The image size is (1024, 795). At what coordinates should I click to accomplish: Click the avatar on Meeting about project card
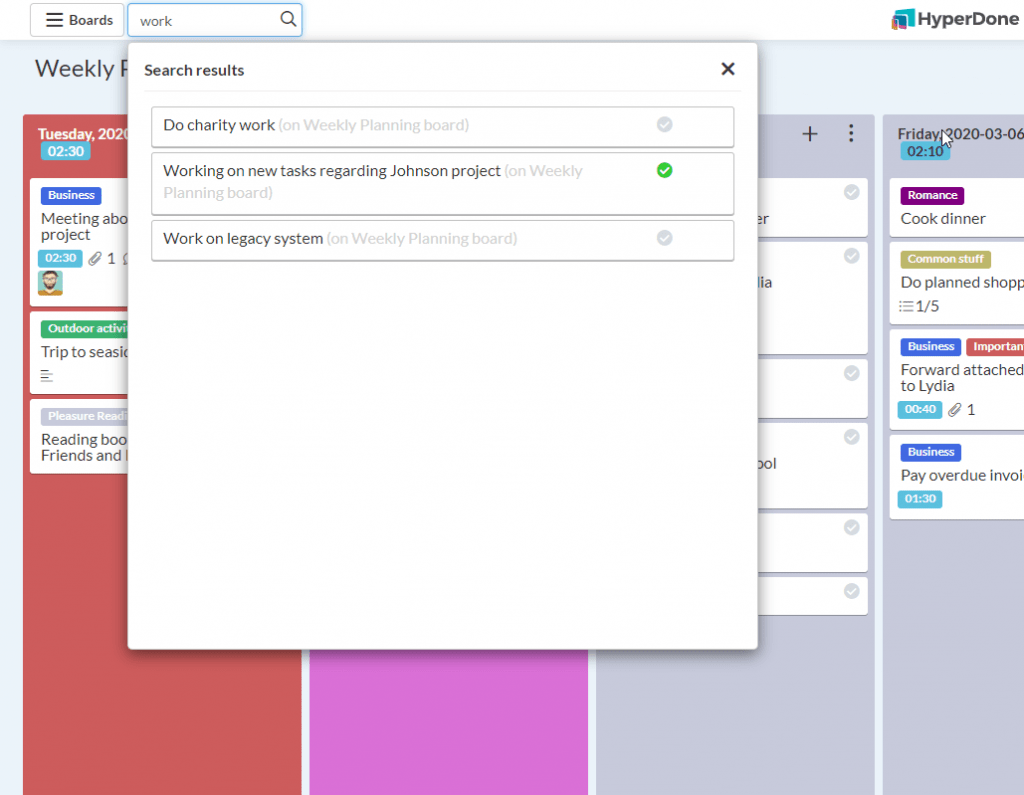click(x=50, y=282)
